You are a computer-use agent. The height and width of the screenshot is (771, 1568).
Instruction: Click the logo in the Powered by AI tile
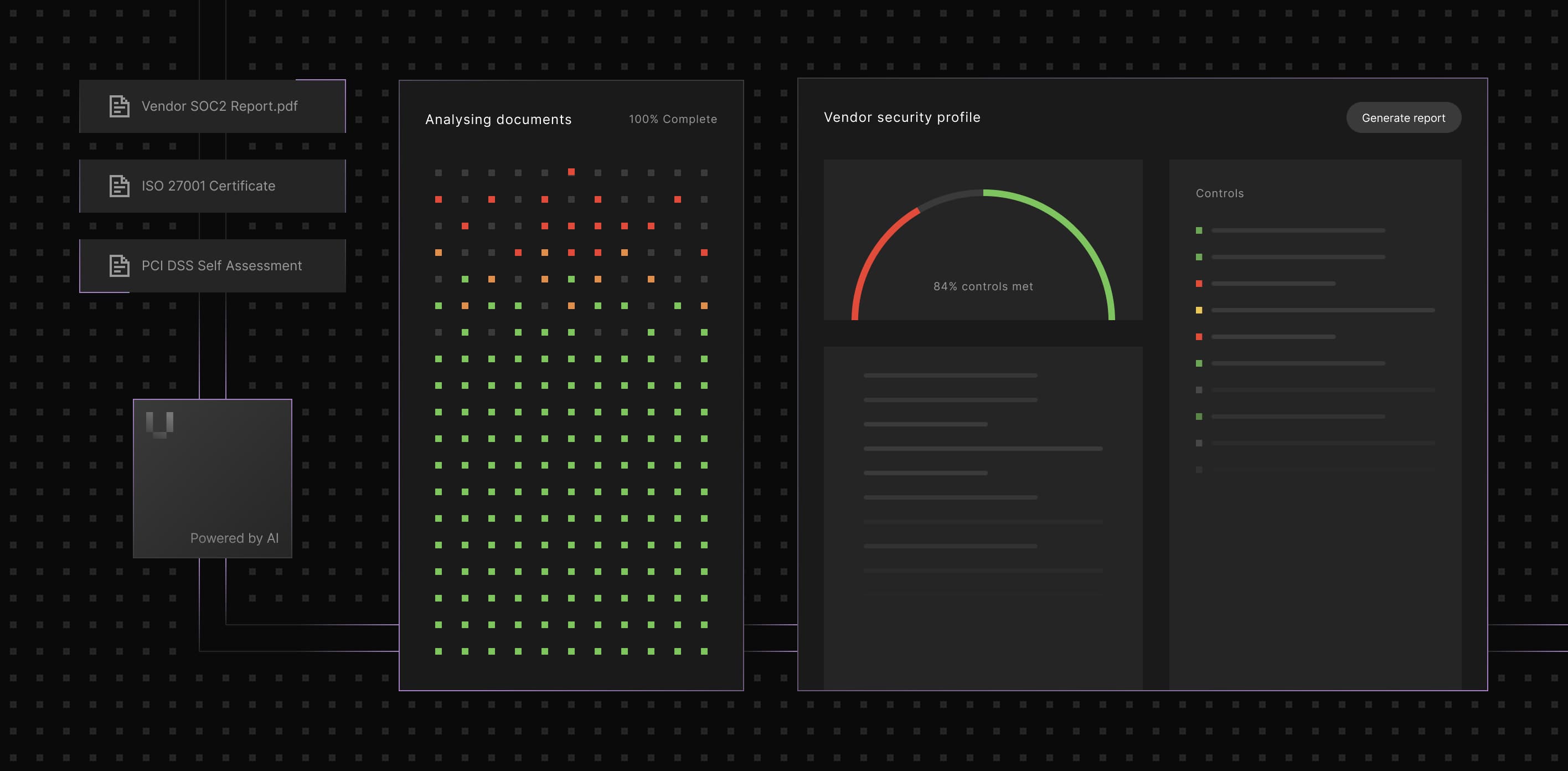(160, 424)
